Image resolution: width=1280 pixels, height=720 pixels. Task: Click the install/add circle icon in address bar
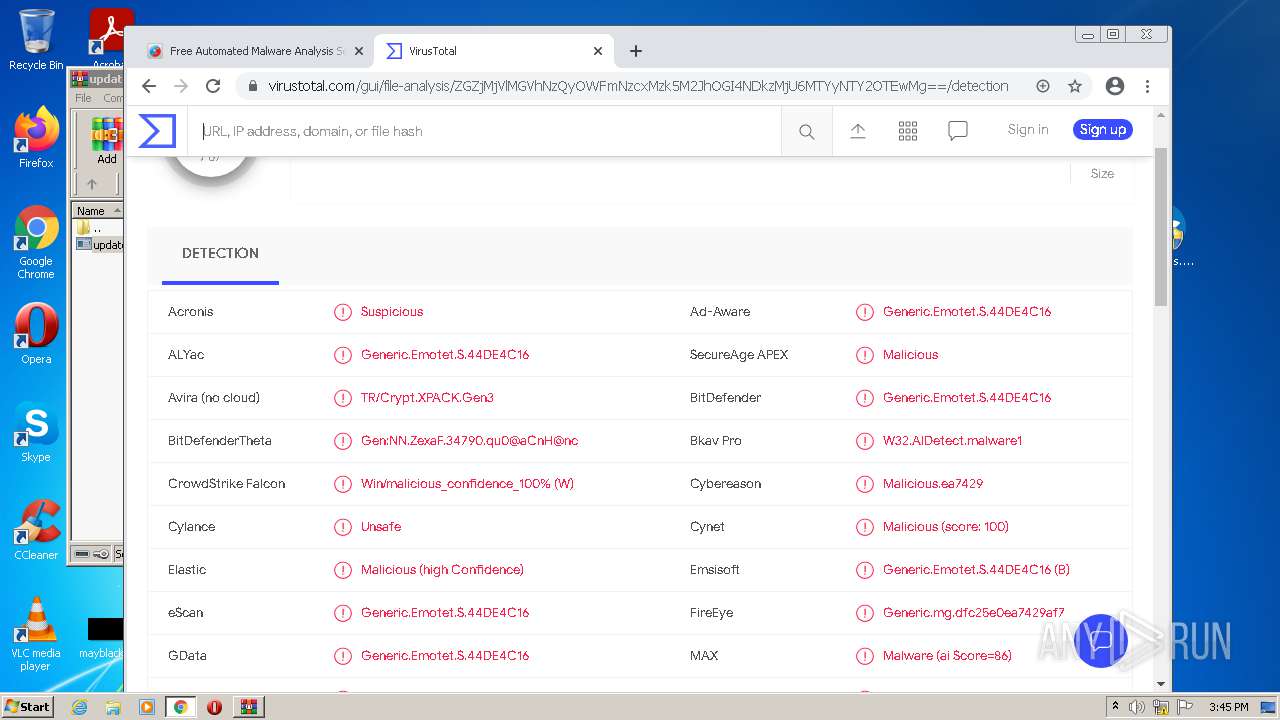coord(1043,86)
